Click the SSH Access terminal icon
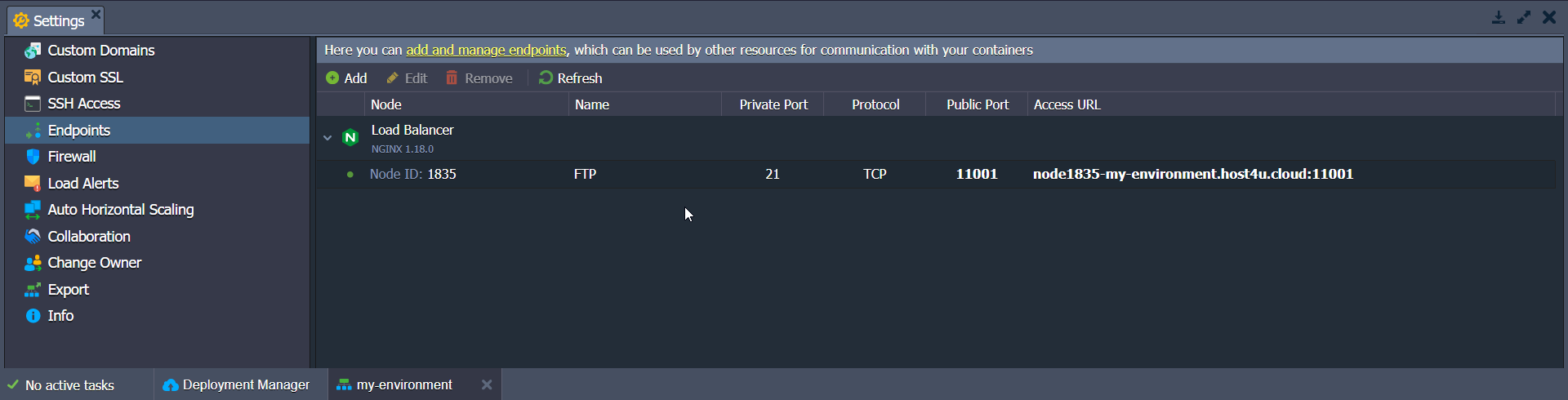The width and height of the screenshot is (1568, 400). 33,104
